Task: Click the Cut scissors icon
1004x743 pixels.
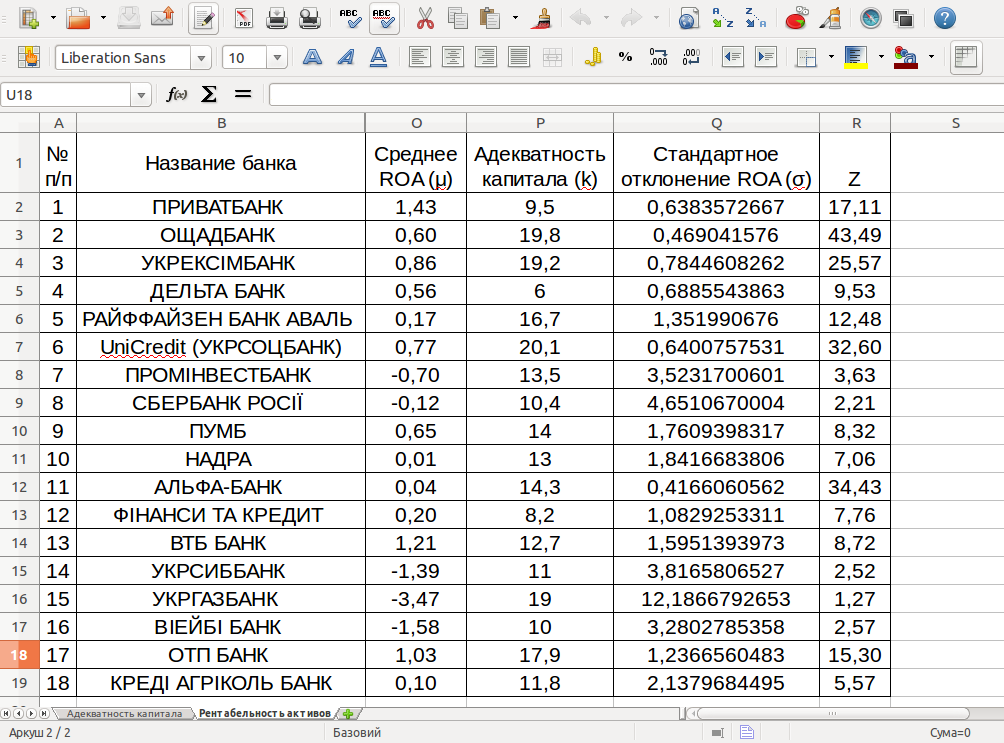Action: (x=425, y=18)
